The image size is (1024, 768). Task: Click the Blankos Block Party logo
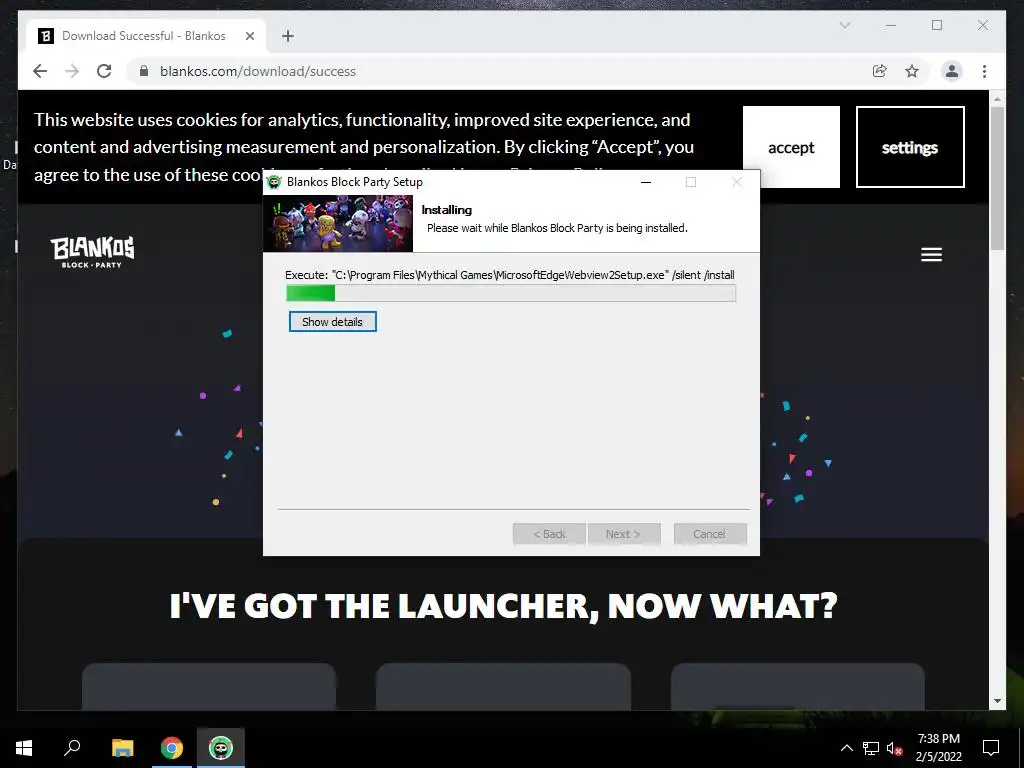point(92,252)
